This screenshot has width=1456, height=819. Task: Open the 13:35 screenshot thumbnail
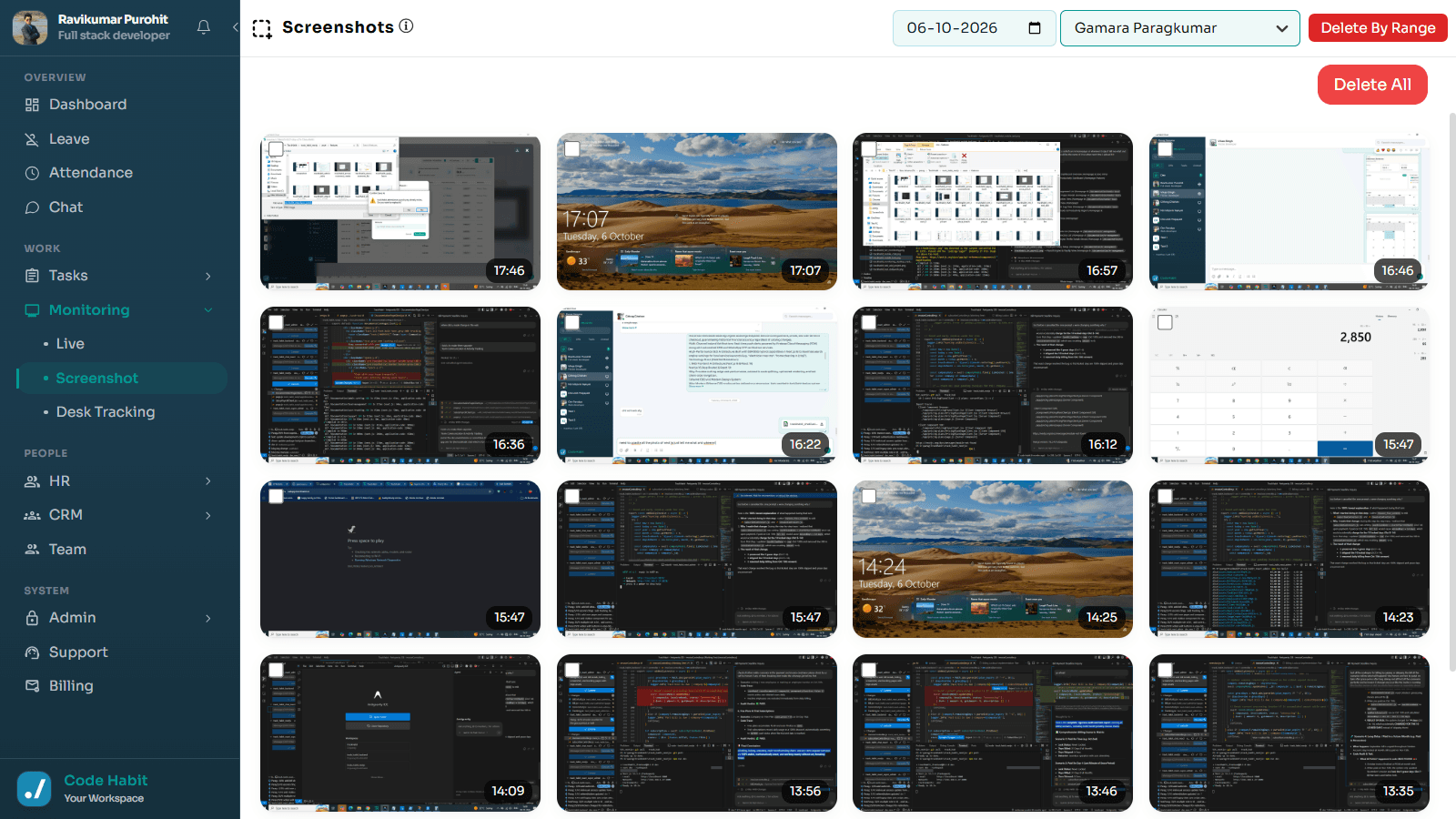point(1289,733)
